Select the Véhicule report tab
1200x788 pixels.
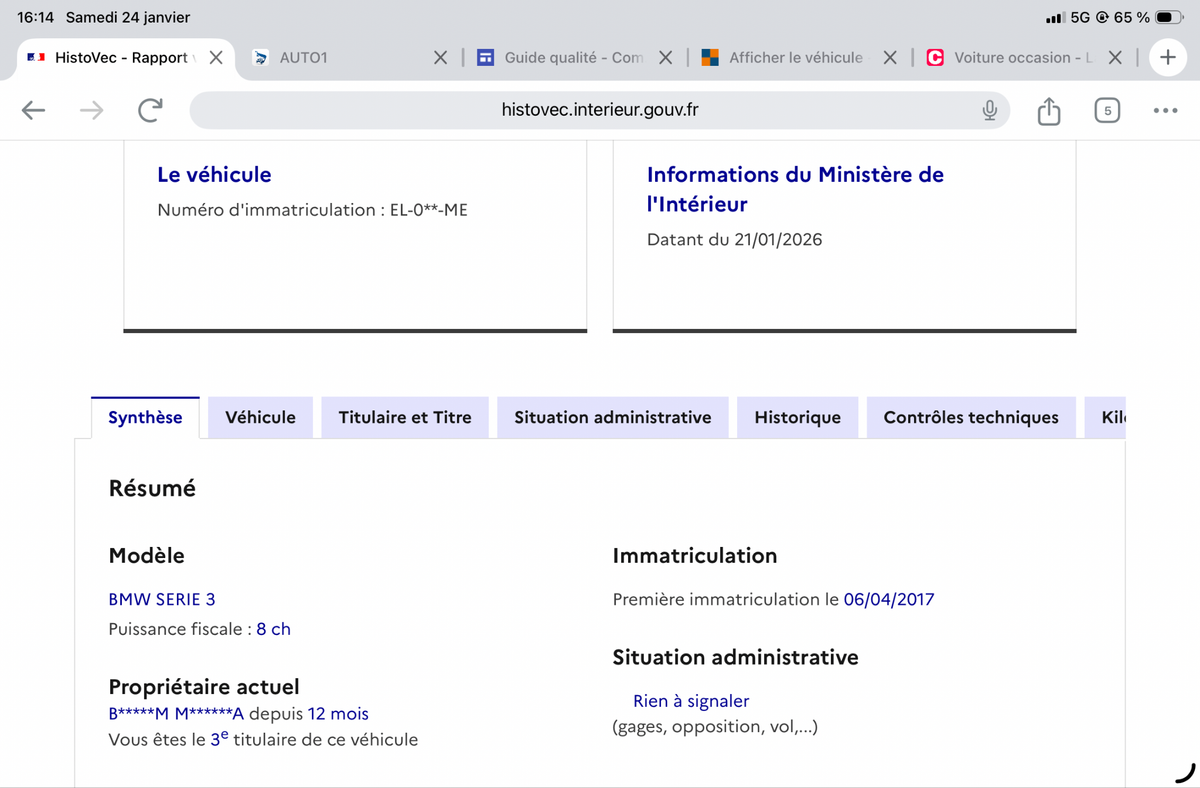coord(260,418)
